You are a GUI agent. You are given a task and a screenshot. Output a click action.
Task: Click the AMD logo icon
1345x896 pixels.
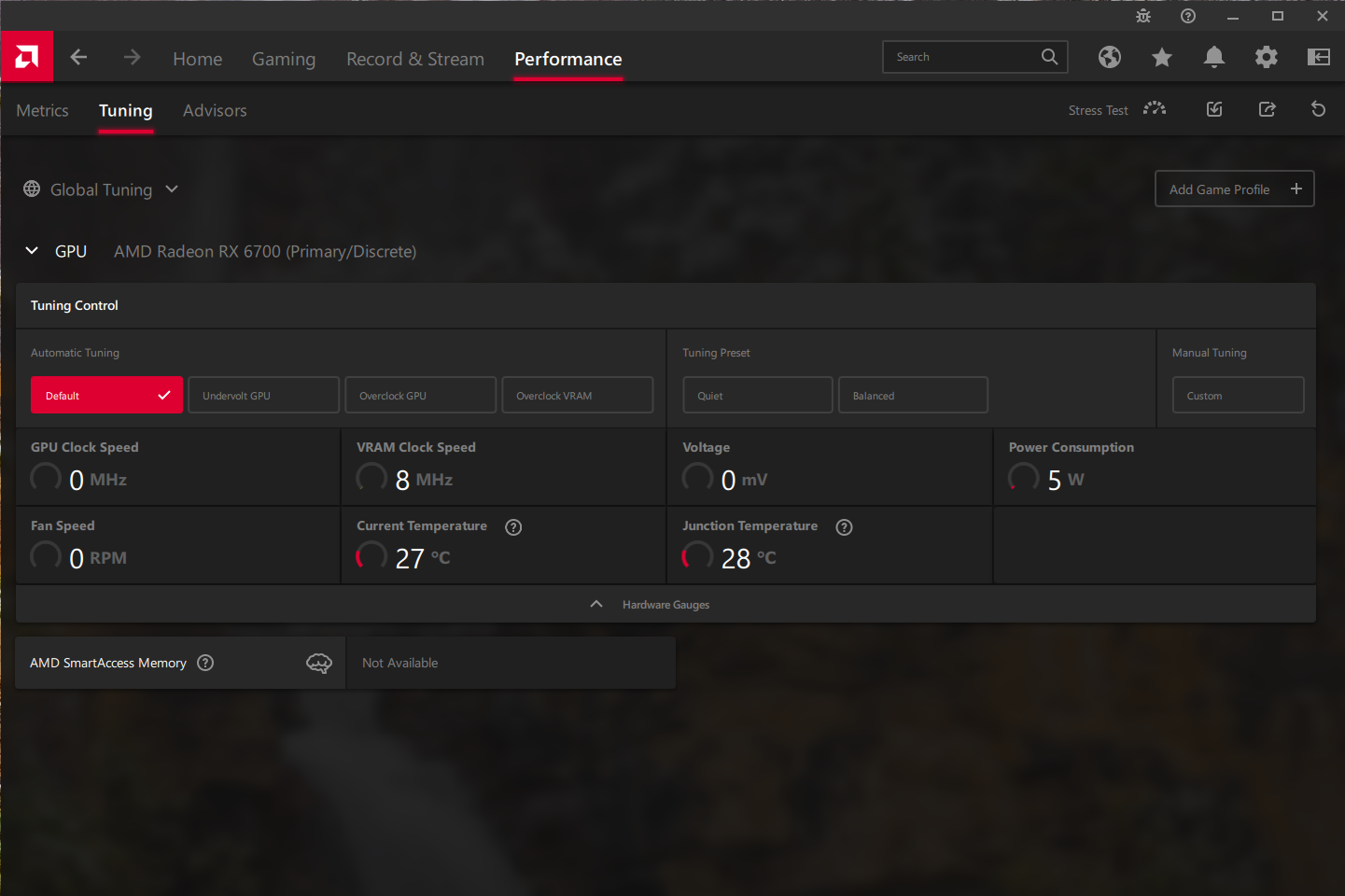click(x=27, y=57)
